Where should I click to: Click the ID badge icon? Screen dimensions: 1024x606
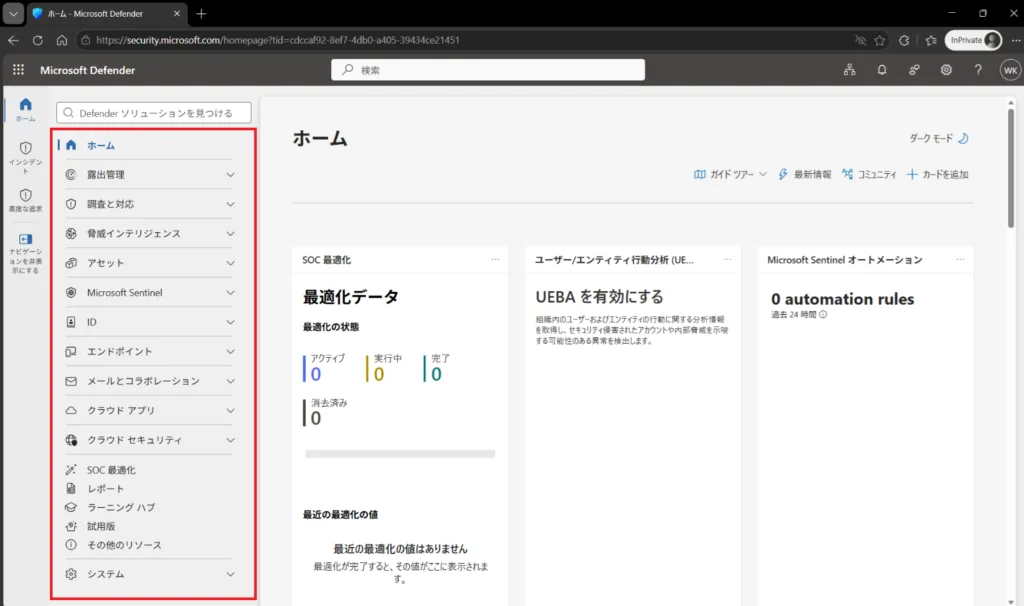[x=71, y=322]
